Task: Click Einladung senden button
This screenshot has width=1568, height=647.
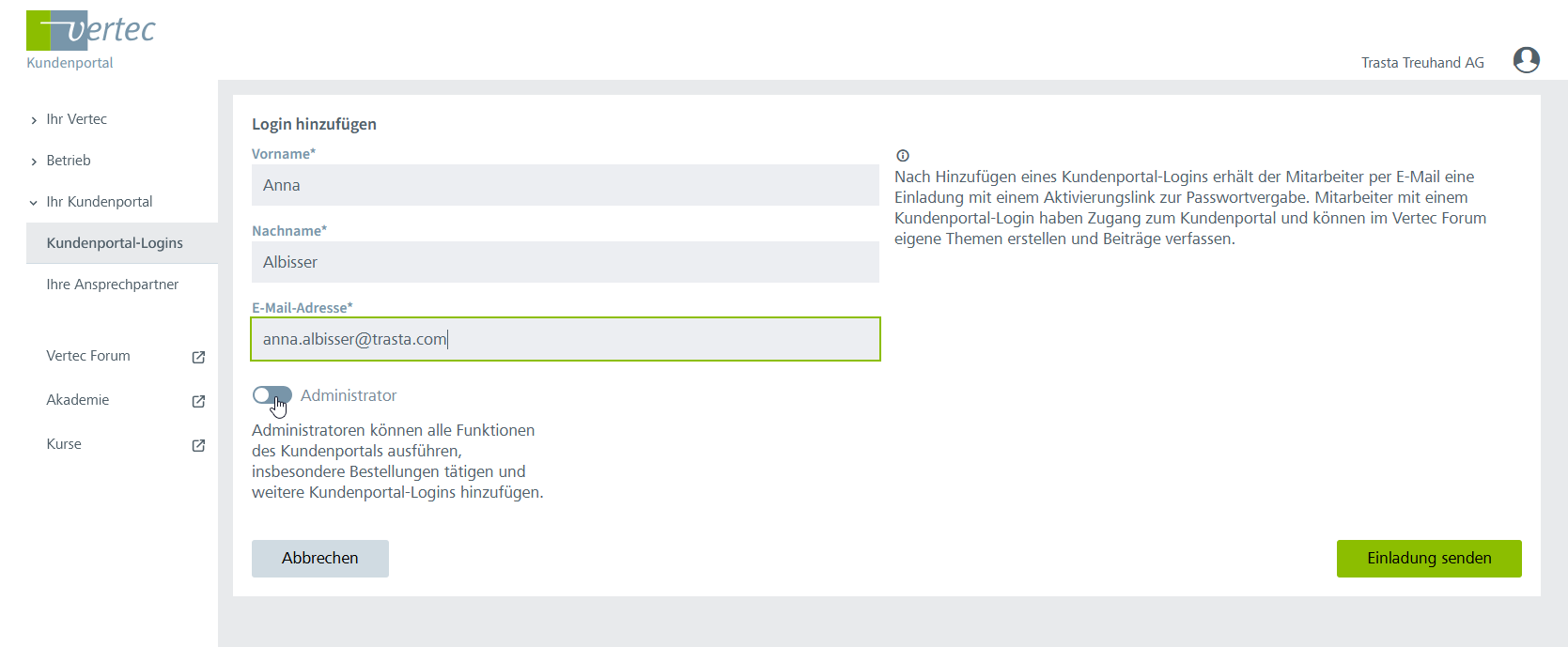Action: (x=1429, y=559)
